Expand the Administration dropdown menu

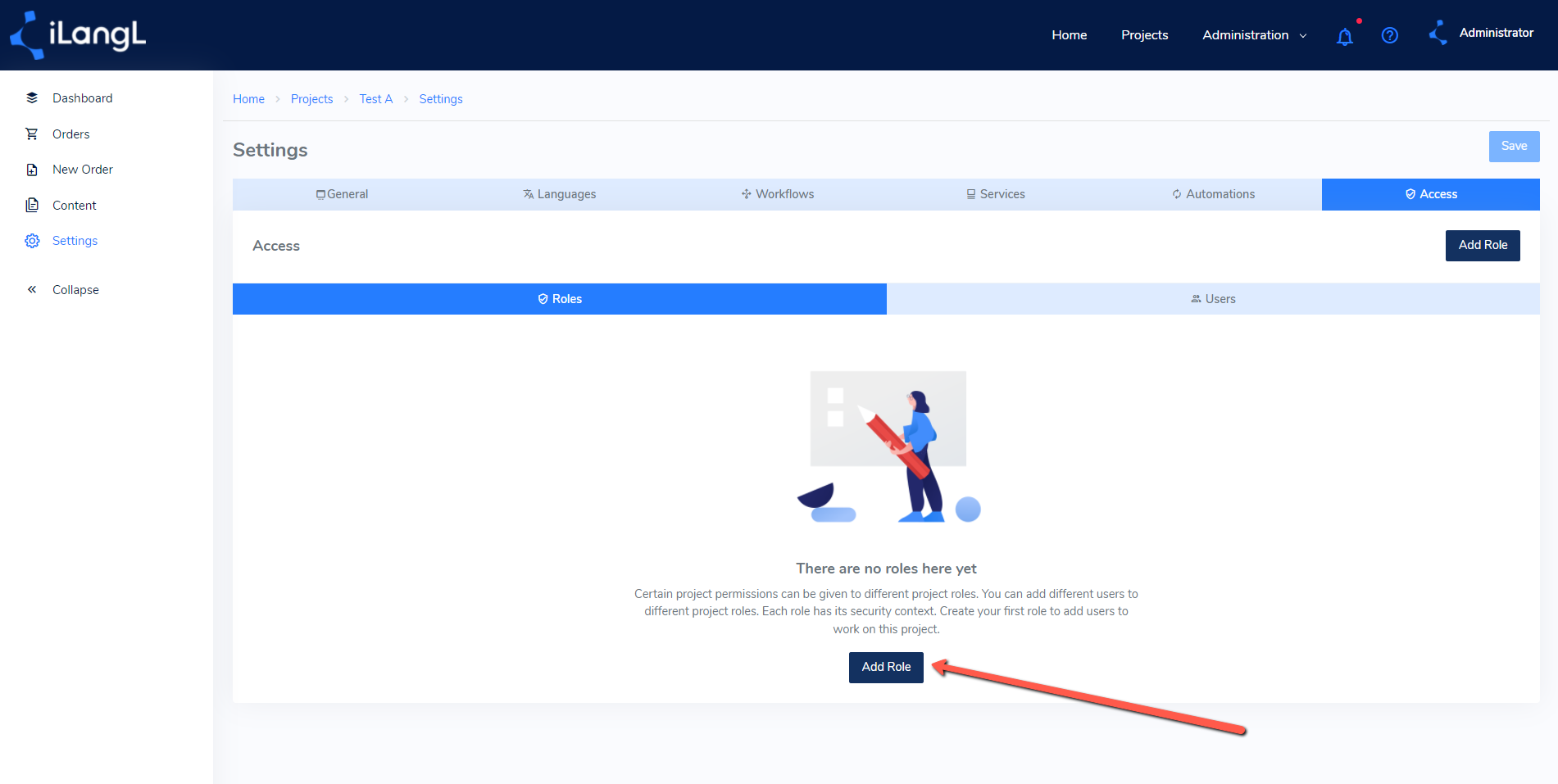click(x=1254, y=35)
